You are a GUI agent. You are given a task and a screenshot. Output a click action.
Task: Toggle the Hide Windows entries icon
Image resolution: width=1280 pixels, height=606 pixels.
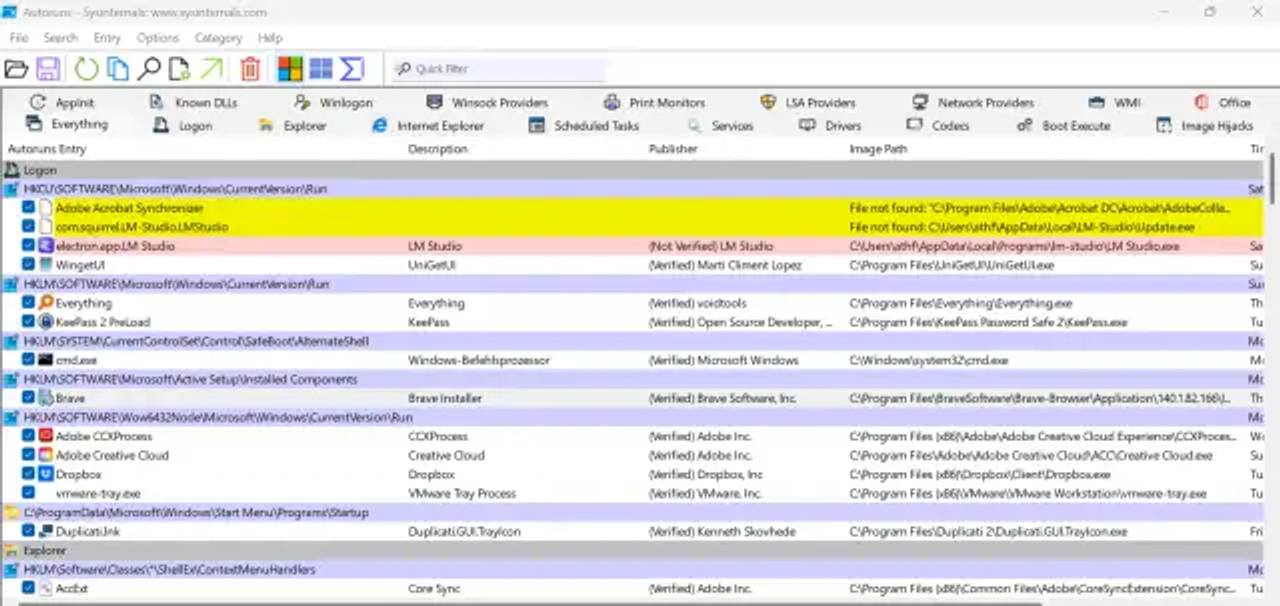(x=290, y=69)
